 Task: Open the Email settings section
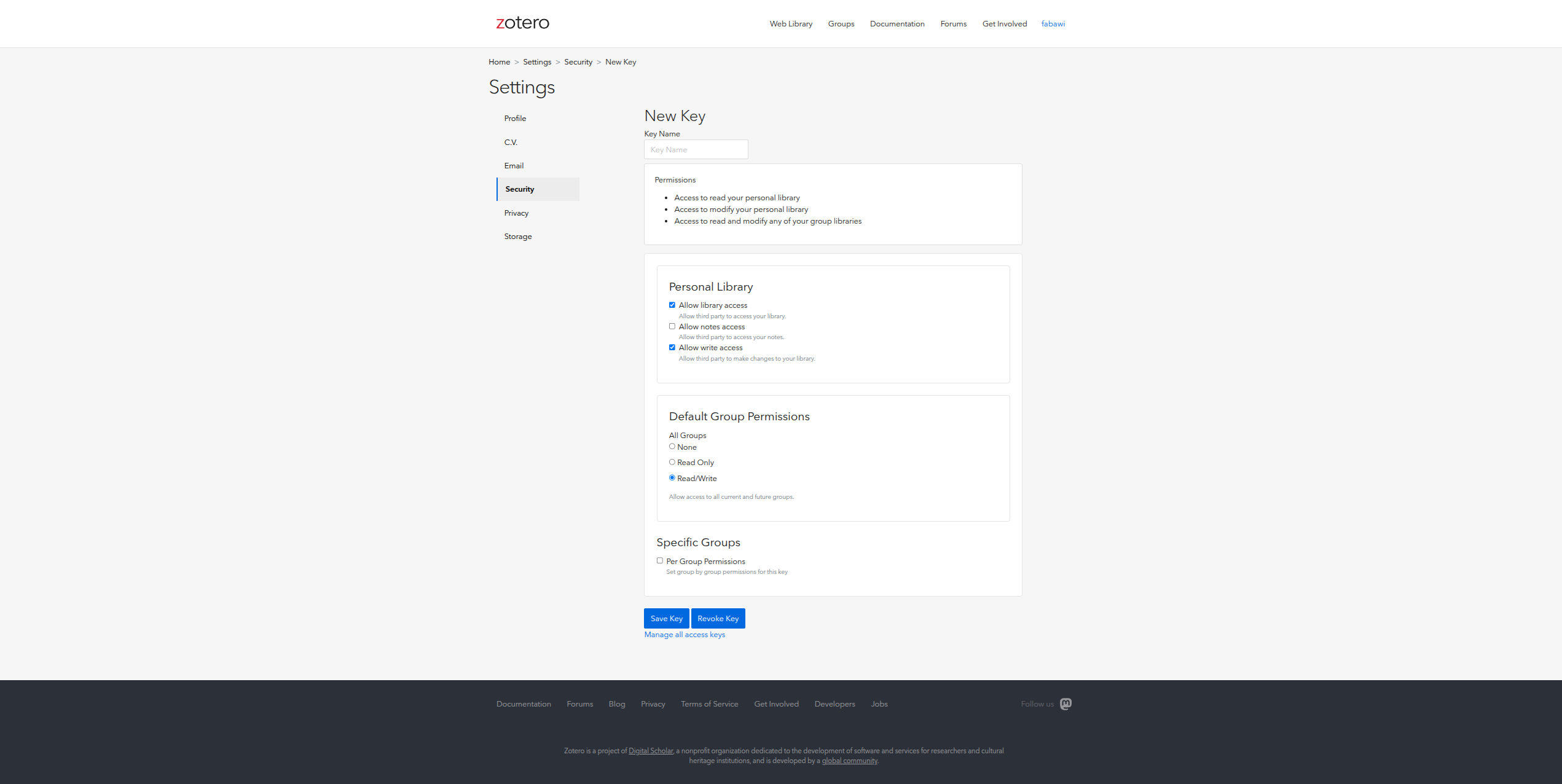click(514, 165)
